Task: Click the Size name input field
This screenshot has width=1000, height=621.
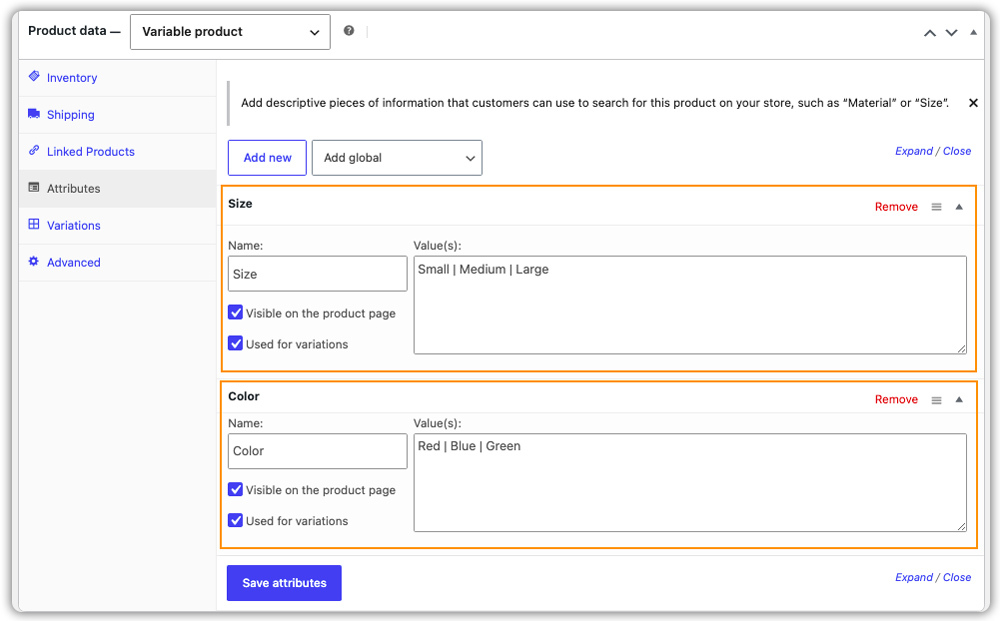Action: tap(318, 274)
